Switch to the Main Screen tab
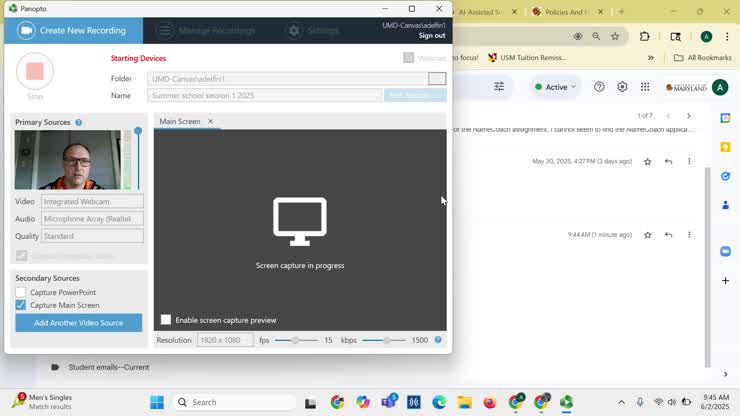The image size is (740, 416). pos(180,122)
